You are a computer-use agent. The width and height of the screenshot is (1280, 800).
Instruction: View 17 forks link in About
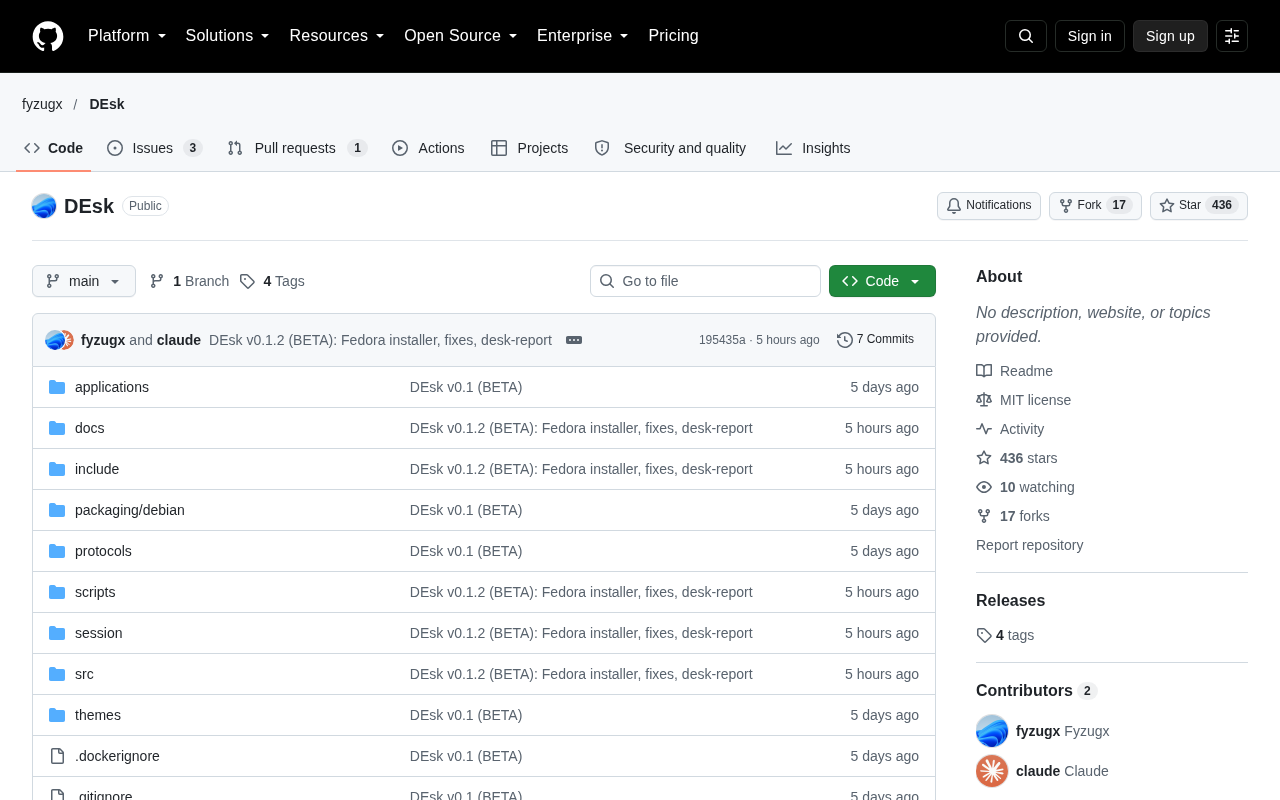click(x=1013, y=516)
